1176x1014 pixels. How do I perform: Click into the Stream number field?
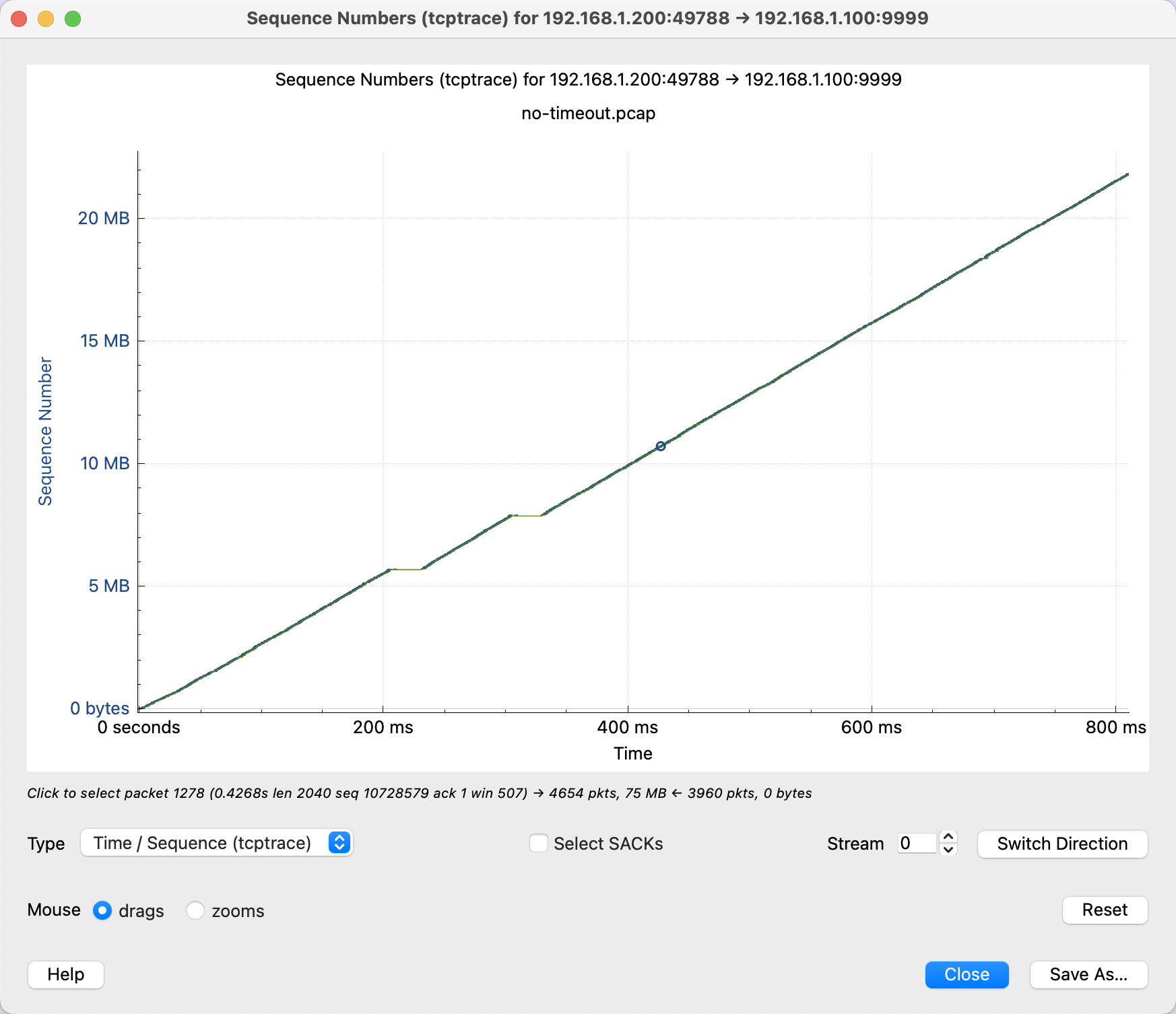point(917,843)
